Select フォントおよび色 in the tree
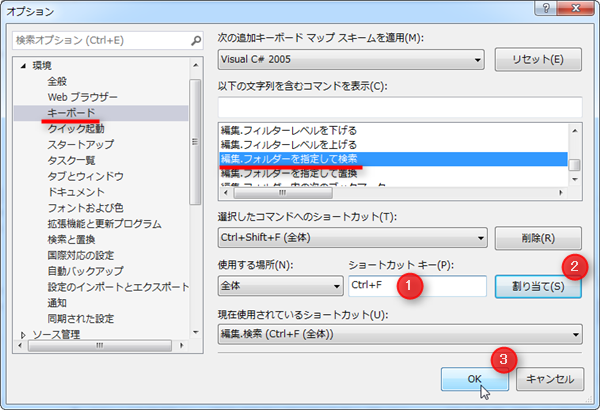 [85, 208]
